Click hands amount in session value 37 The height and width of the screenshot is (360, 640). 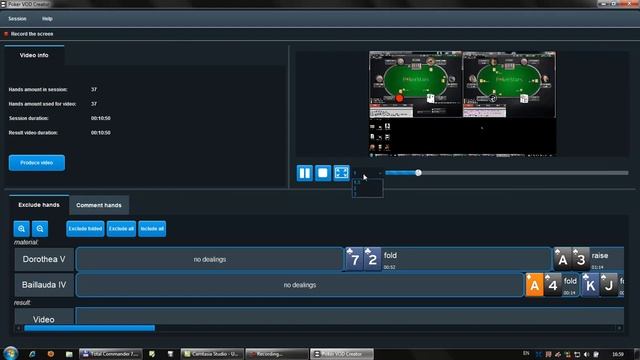[94, 89]
